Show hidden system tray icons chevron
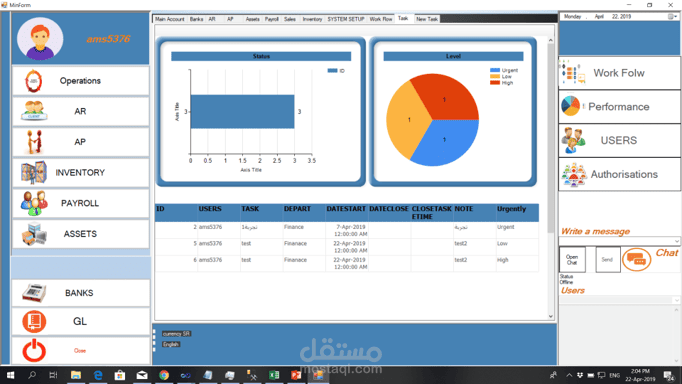 [x=569, y=375]
